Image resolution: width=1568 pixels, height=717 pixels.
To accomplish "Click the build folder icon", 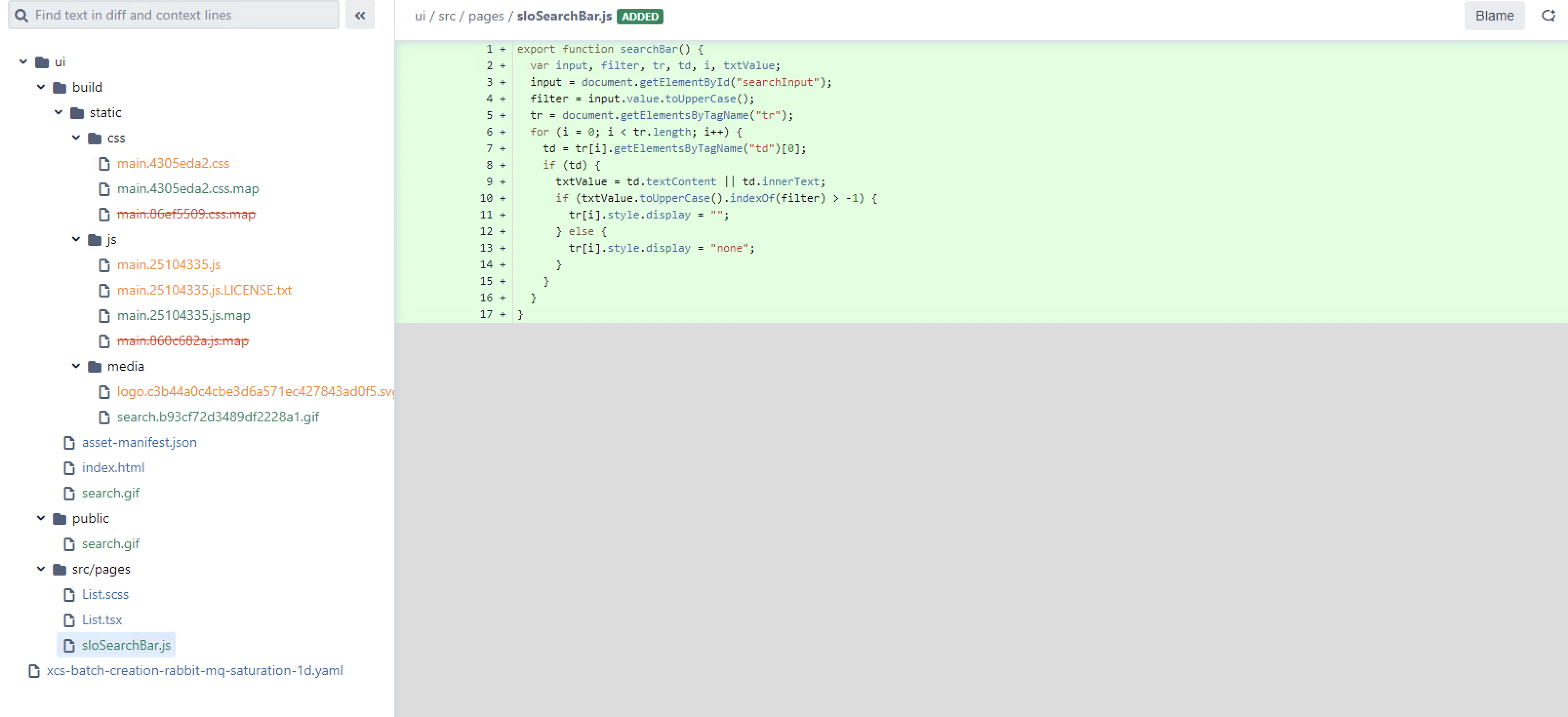I will [x=59, y=88].
